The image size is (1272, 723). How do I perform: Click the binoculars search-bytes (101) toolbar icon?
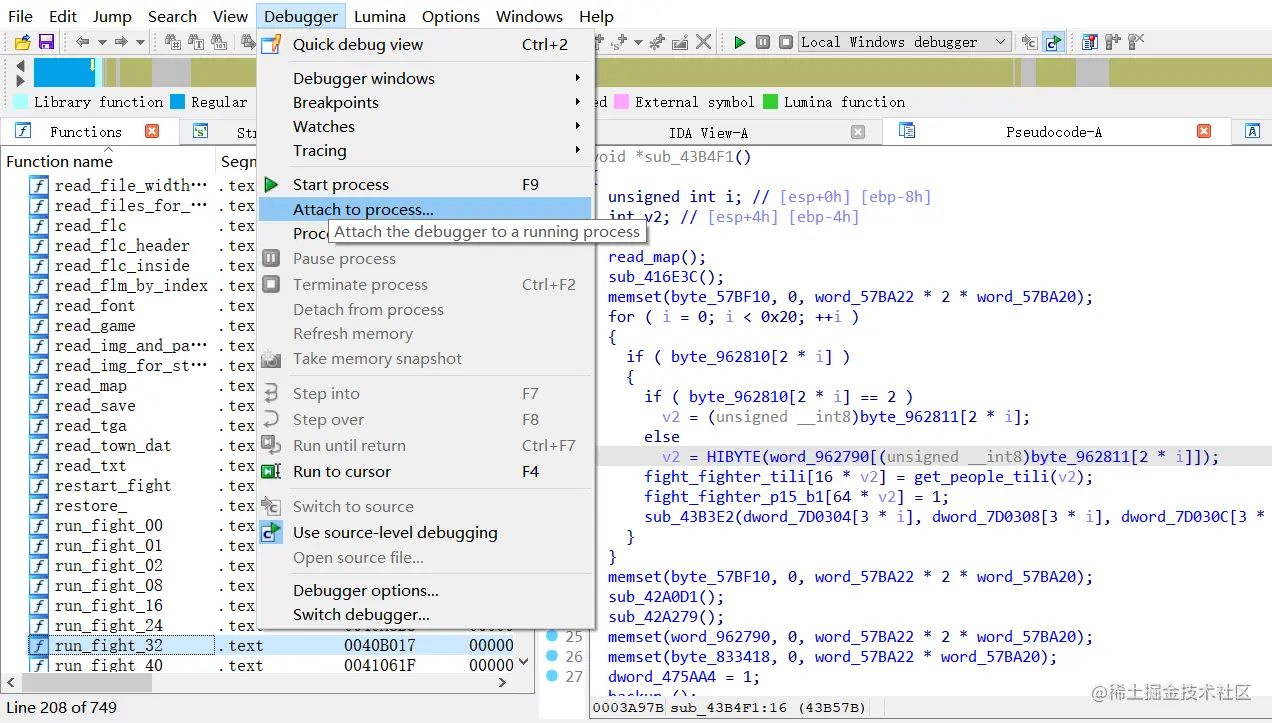pos(219,42)
